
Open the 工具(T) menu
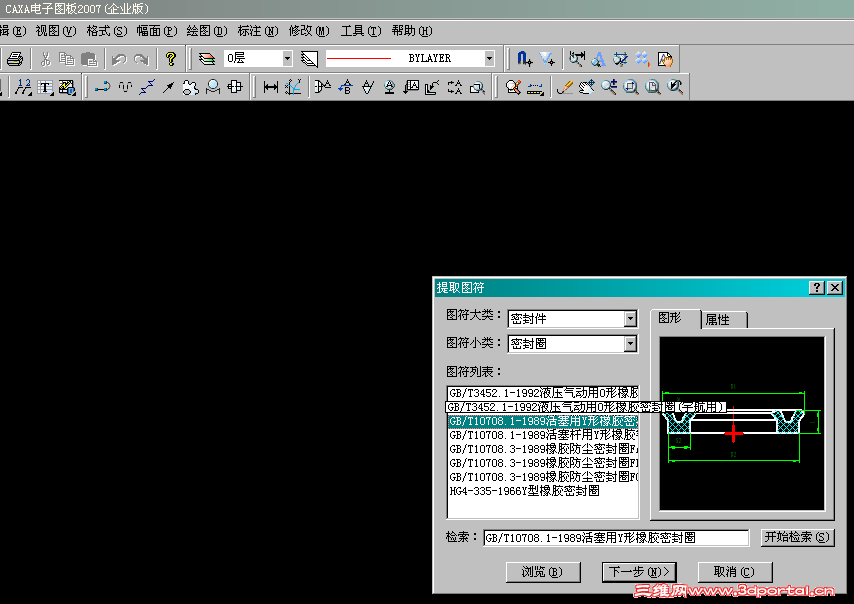click(361, 31)
